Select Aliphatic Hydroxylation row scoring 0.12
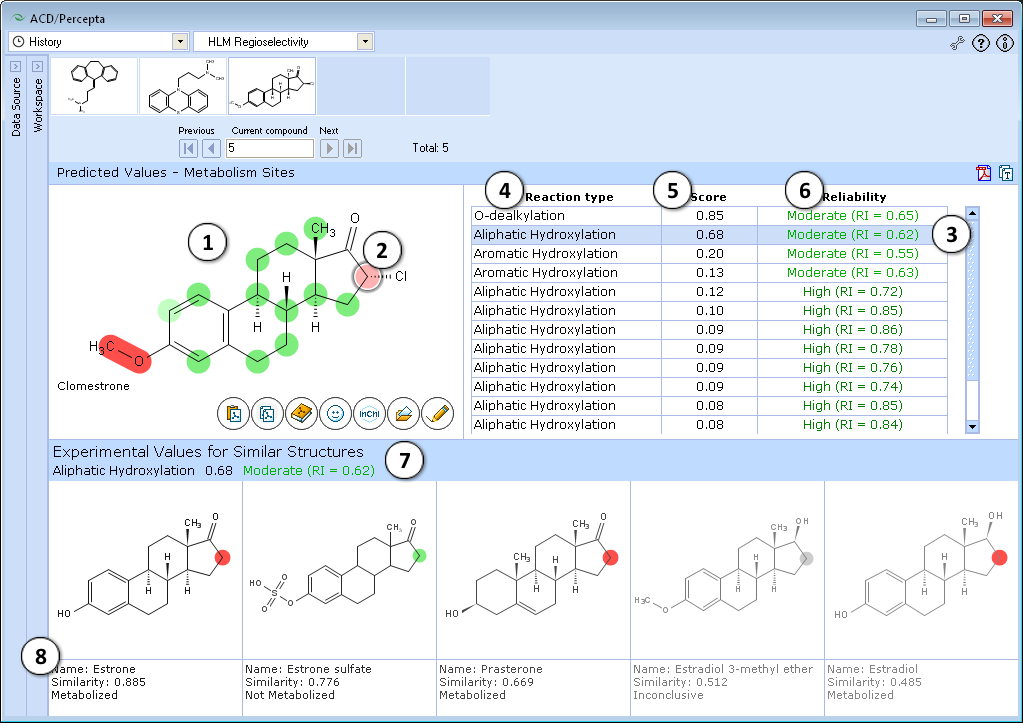Viewport: 1023px width, 723px height. tap(709, 292)
